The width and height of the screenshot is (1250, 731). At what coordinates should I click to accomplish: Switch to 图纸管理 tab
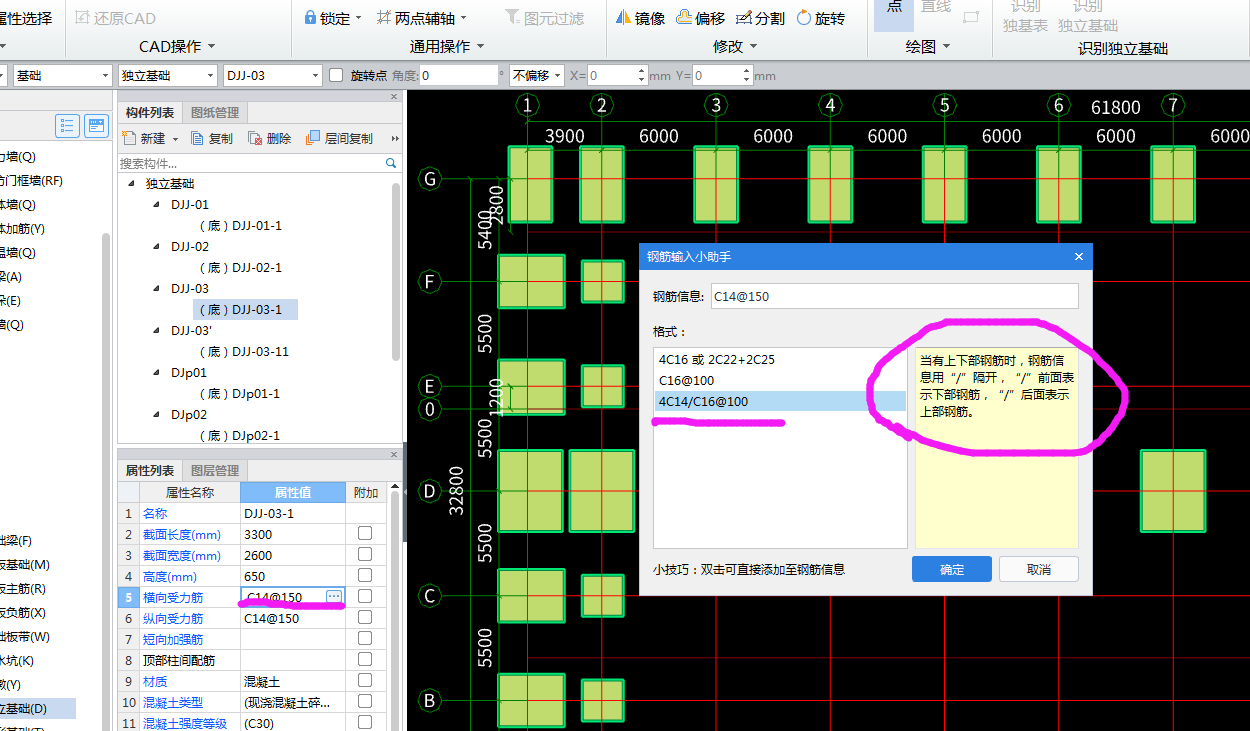tap(213, 113)
